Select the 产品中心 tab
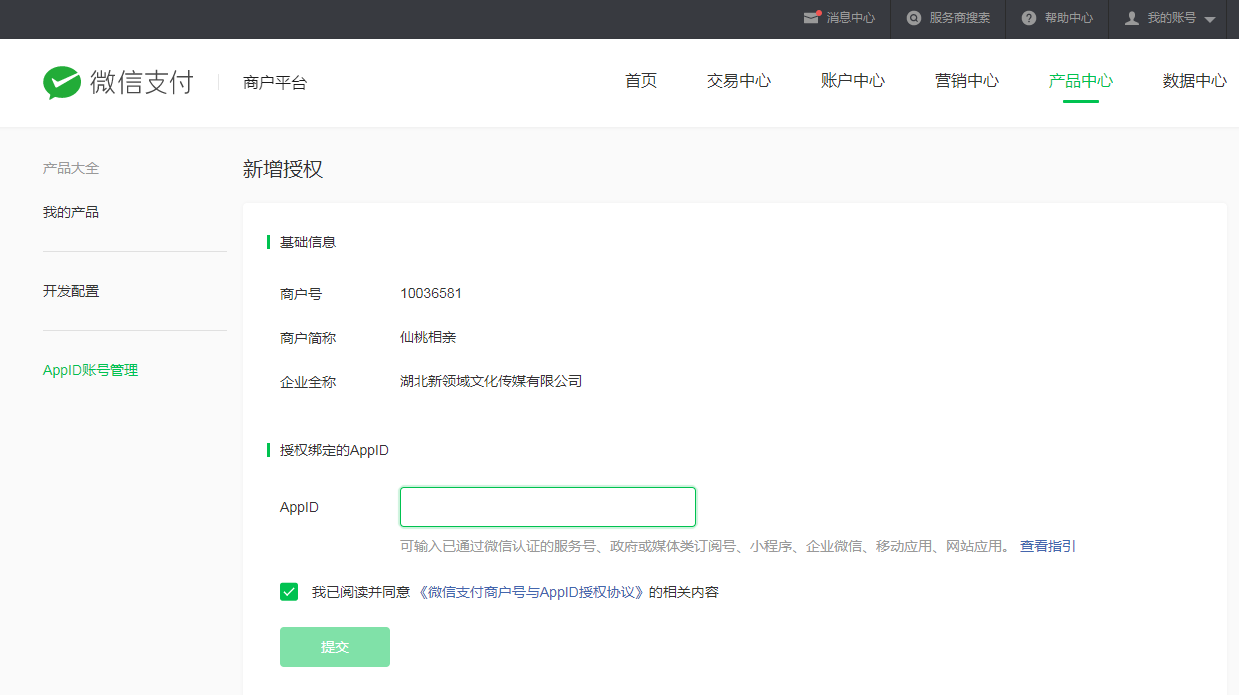Image resolution: width=1239 pixels, height=695 pixels. click(x=1081, y=81)
